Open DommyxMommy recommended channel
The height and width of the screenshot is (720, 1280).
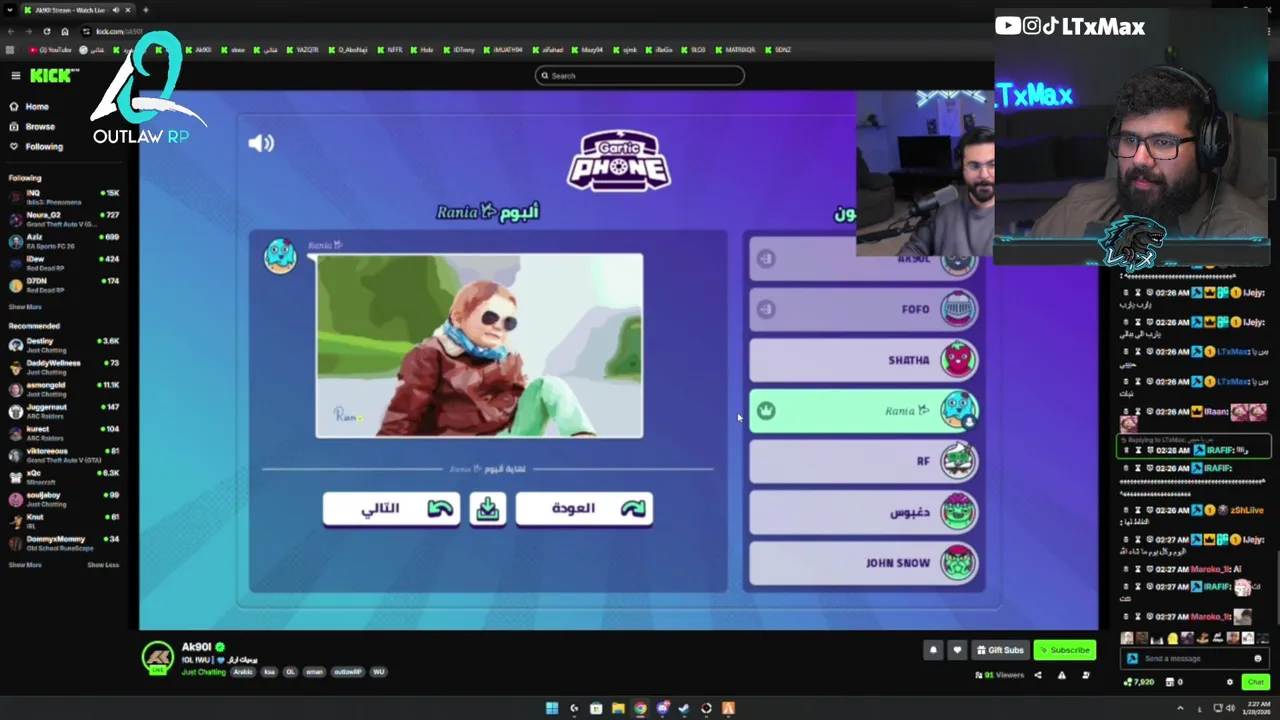click(x=64, y=542)
